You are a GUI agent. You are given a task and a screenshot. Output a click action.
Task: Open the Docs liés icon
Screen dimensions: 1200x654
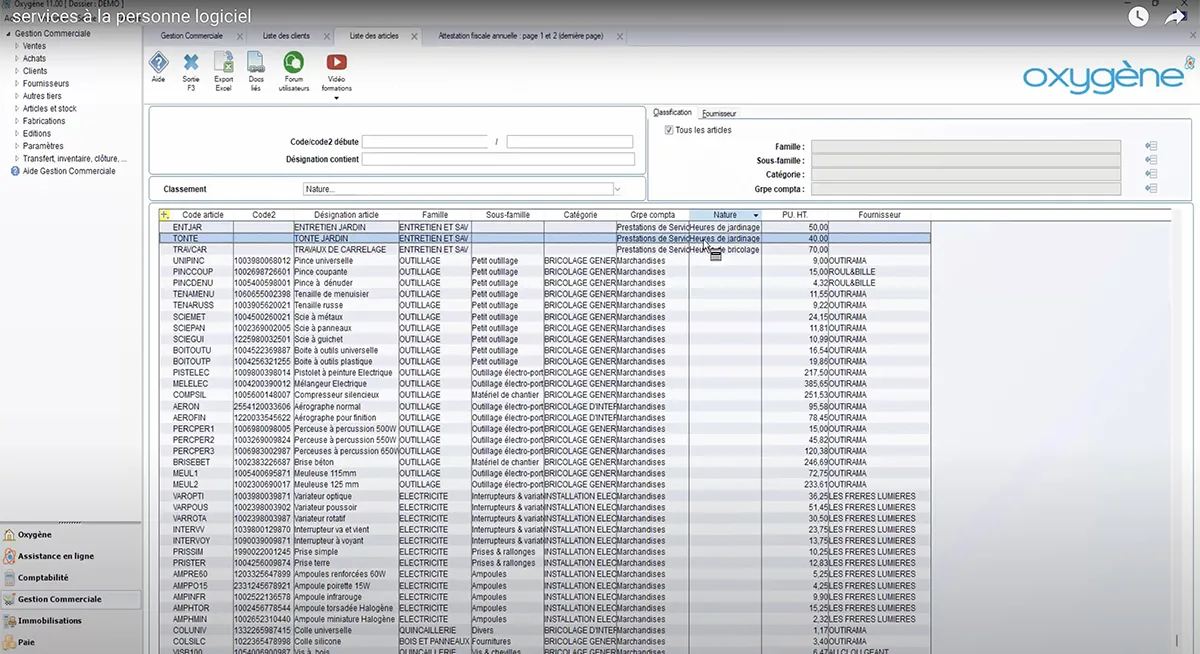pos(256,63)
